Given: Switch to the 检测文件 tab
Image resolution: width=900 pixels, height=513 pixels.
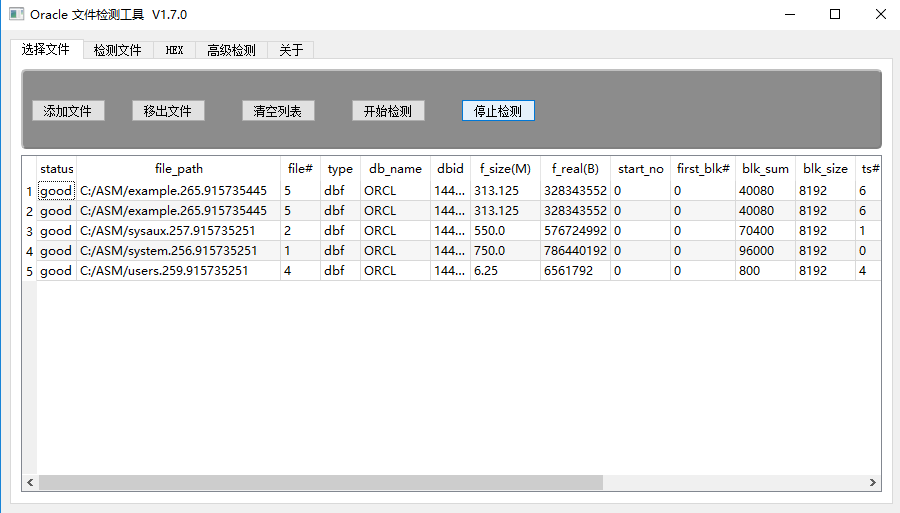Looking at the screenshot, I should coord(117,50).
